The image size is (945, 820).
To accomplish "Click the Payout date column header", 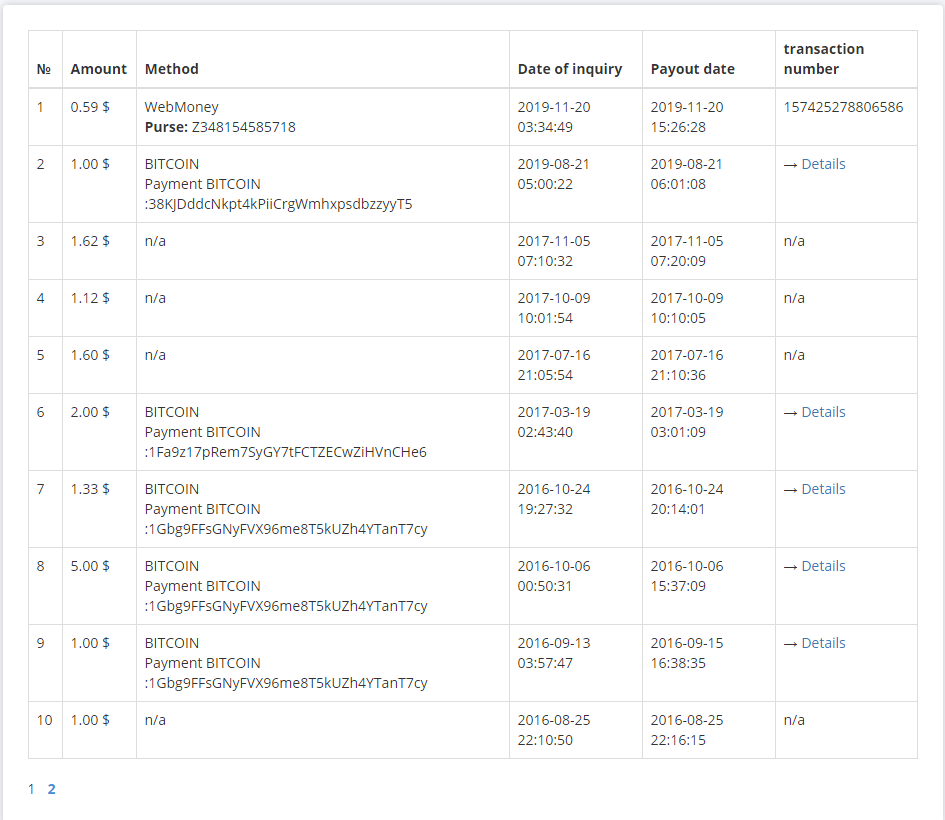I will (x=692, y=69).
